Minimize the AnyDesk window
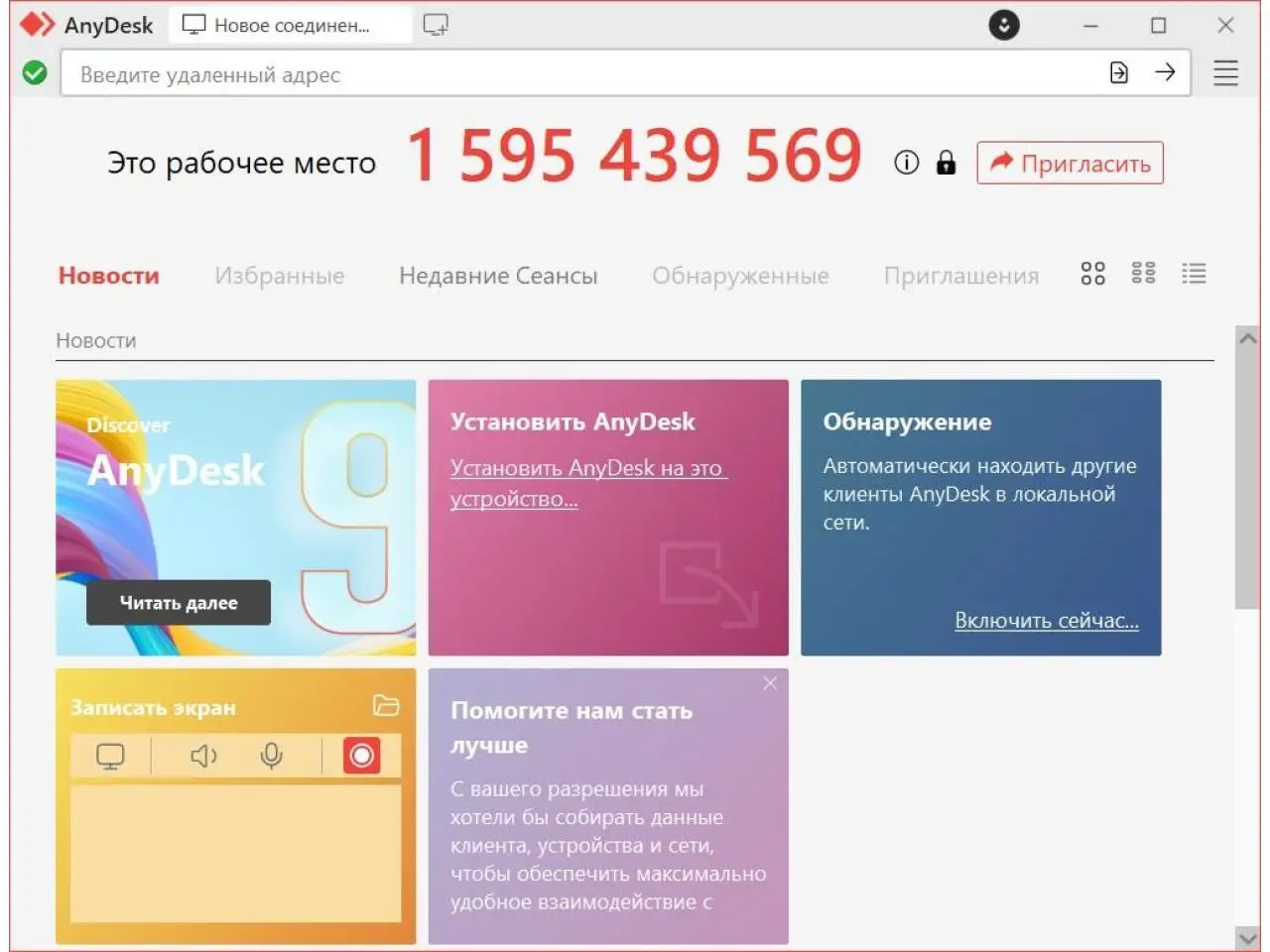Screen dimensions: 1270x952 1090,25
